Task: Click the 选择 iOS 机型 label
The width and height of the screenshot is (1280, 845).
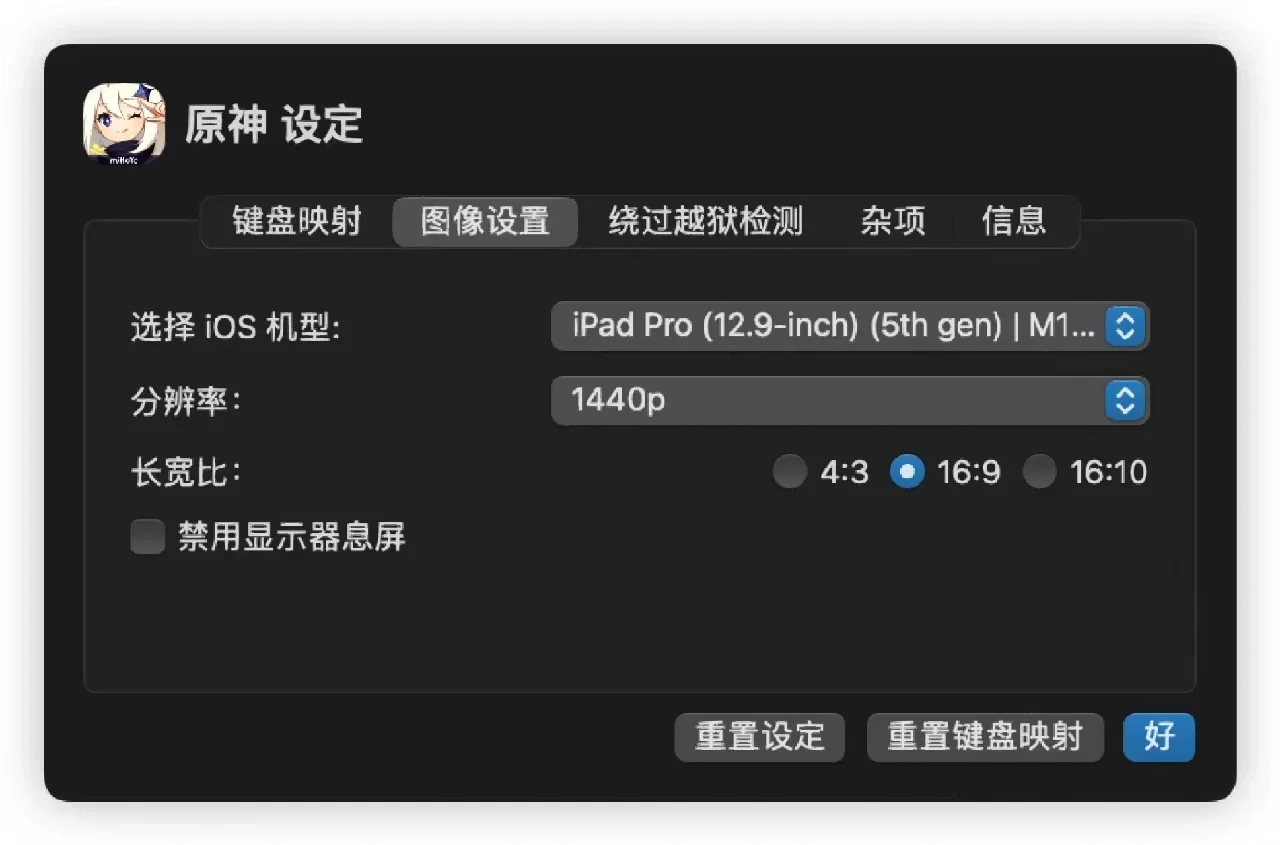Action: pyautogui.click(x=235, y=327)
